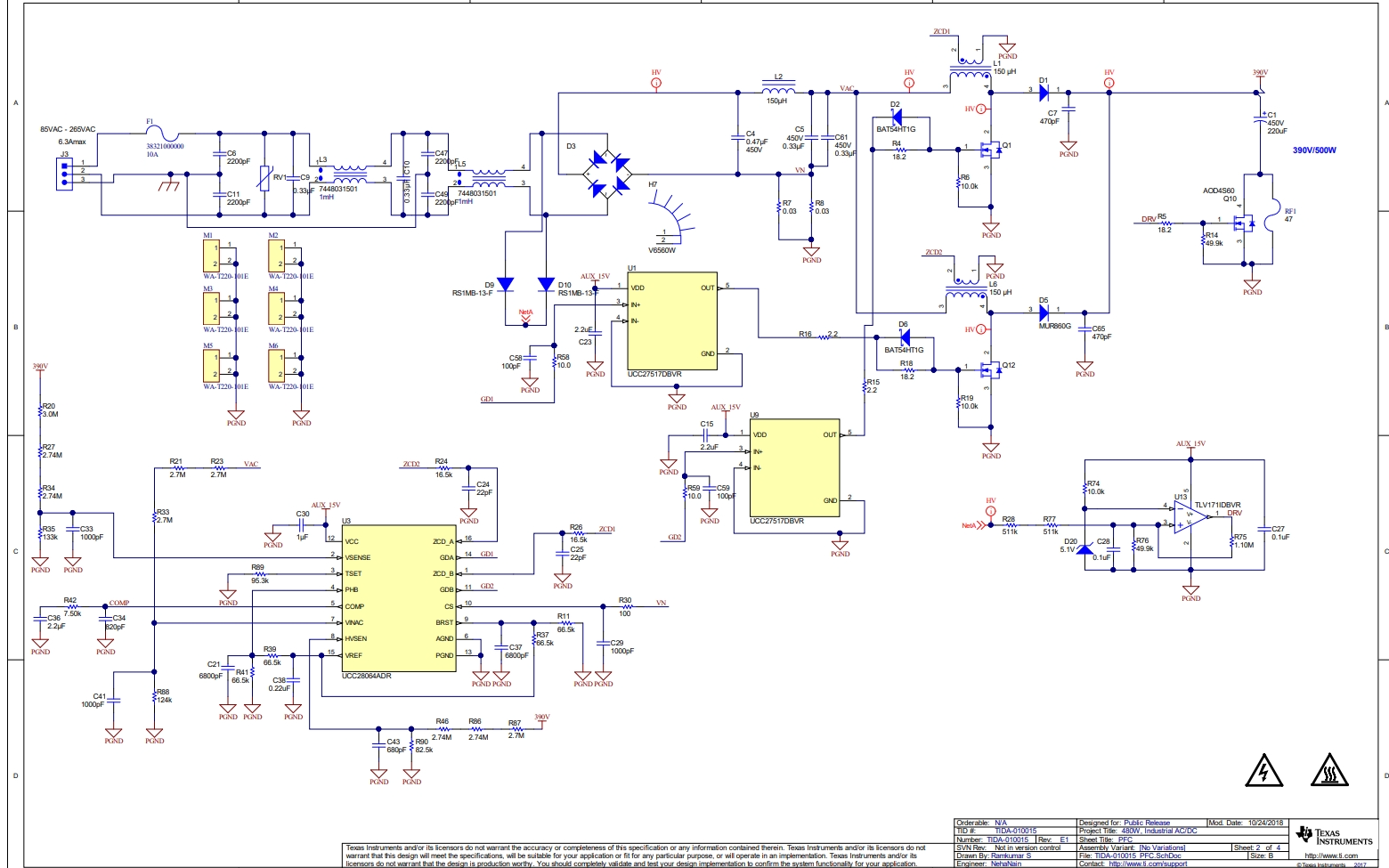Click the '85VAC - 265VAC' input label

coord(68,130)
